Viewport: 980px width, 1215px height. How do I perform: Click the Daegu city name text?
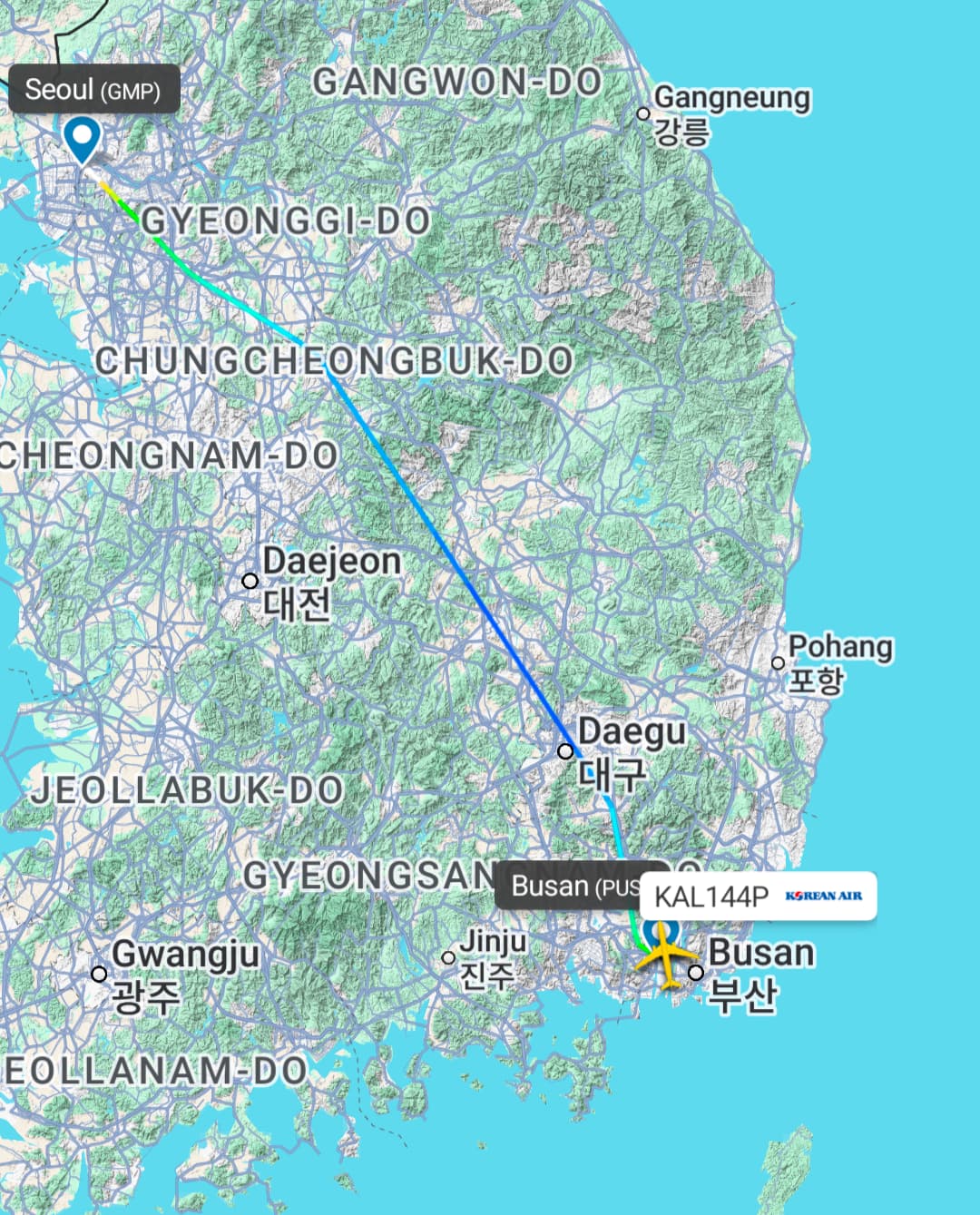coord(632,731)
